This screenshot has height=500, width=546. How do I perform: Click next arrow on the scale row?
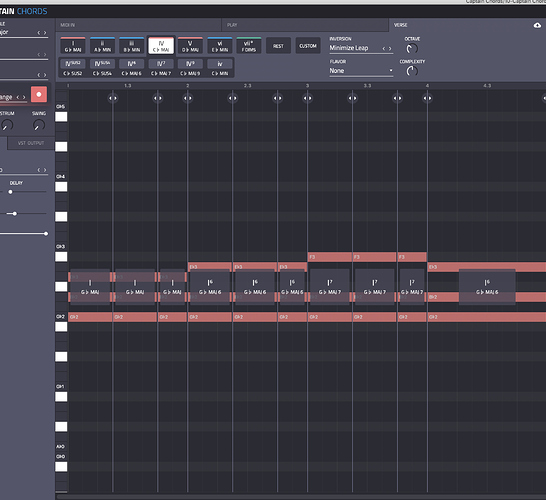pos(45,33)
